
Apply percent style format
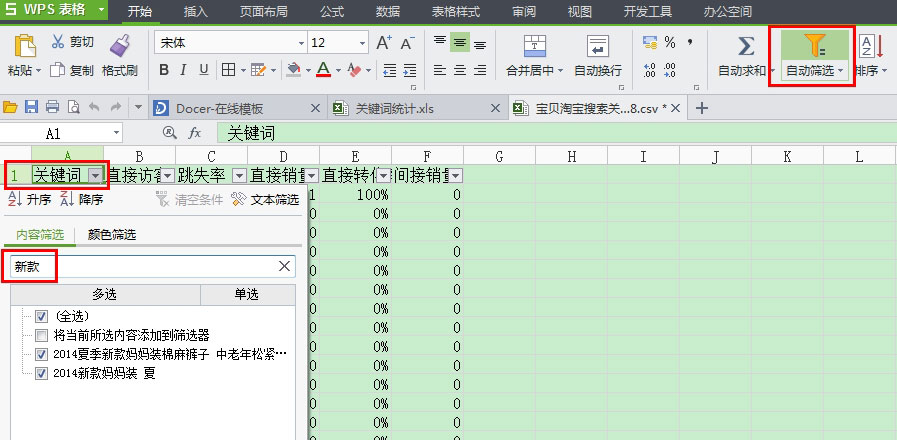[670, 42]
